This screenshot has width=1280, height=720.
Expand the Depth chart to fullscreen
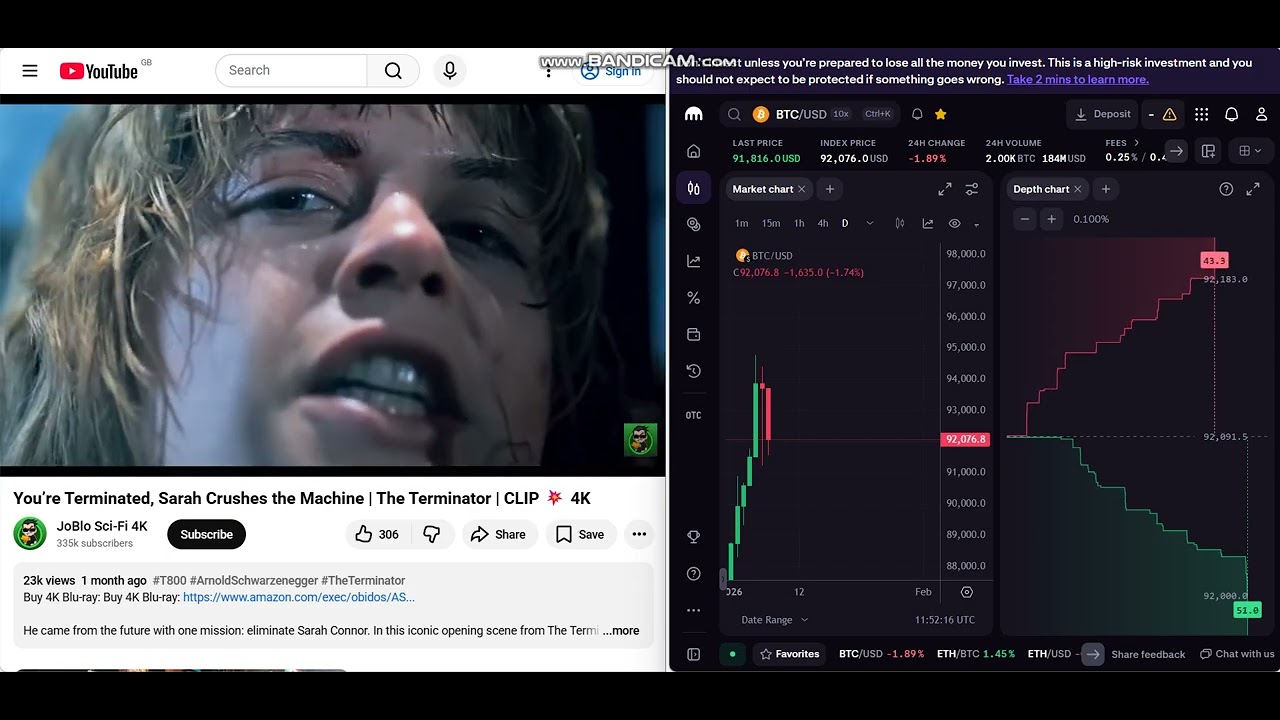1253,189
